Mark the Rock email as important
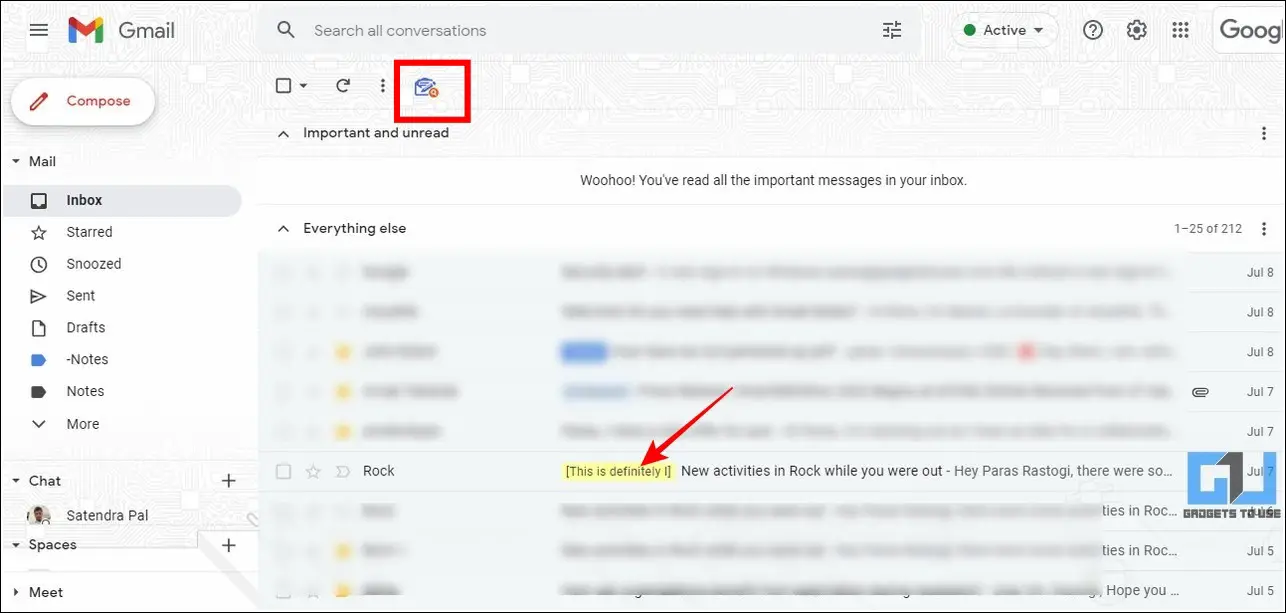 342,471
